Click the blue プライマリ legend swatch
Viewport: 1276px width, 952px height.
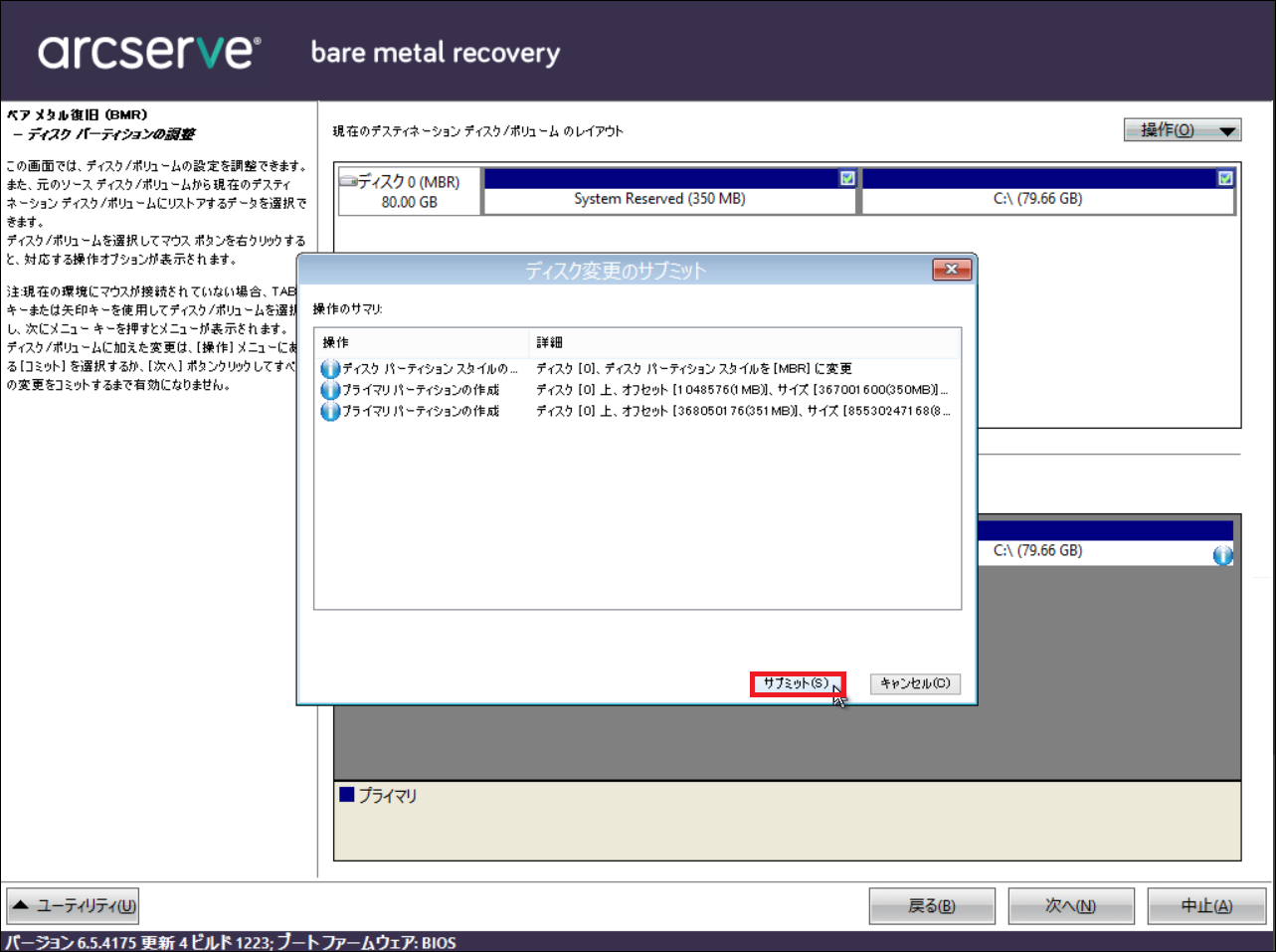point(347,795)
